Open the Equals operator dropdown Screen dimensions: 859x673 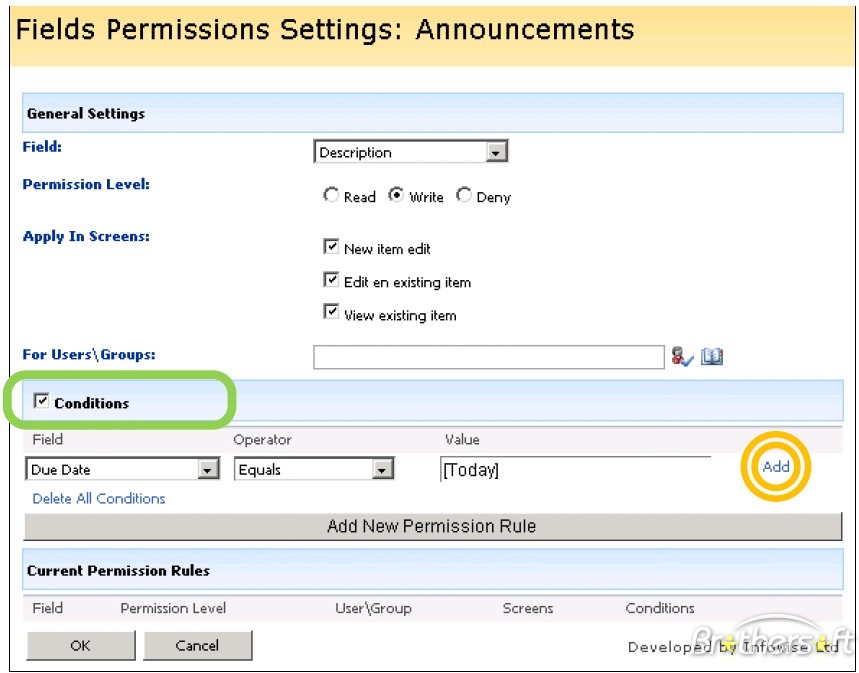pos(381,469)
